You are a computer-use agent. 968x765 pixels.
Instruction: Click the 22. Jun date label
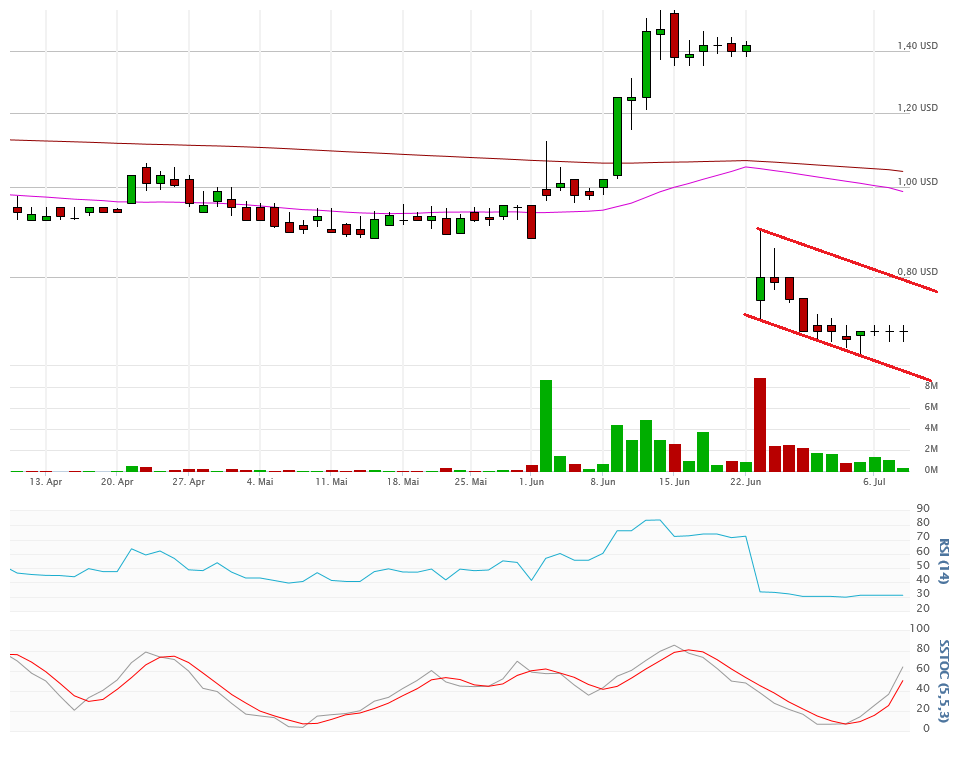pos(746,482)
